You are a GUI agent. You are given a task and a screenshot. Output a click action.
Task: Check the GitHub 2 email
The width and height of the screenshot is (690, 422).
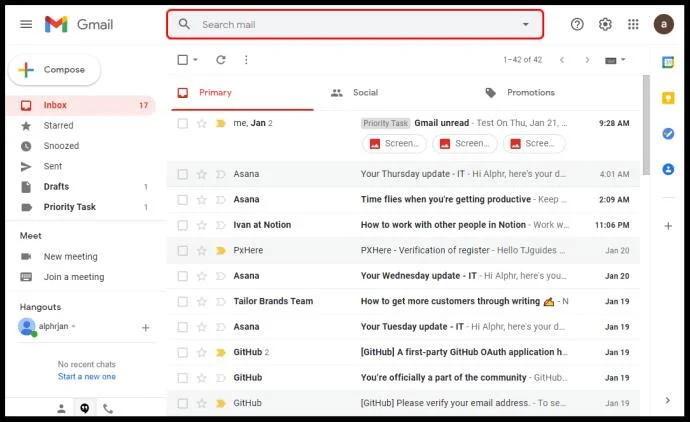tap(183, 352)
